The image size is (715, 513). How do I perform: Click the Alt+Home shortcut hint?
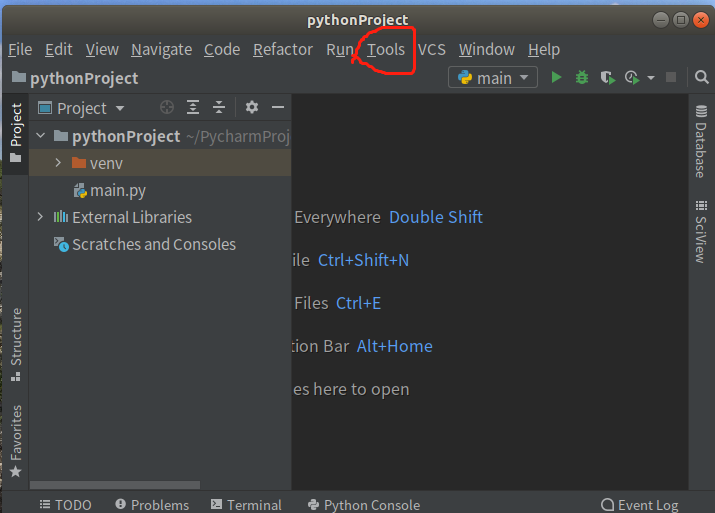(x=394, y=346)
